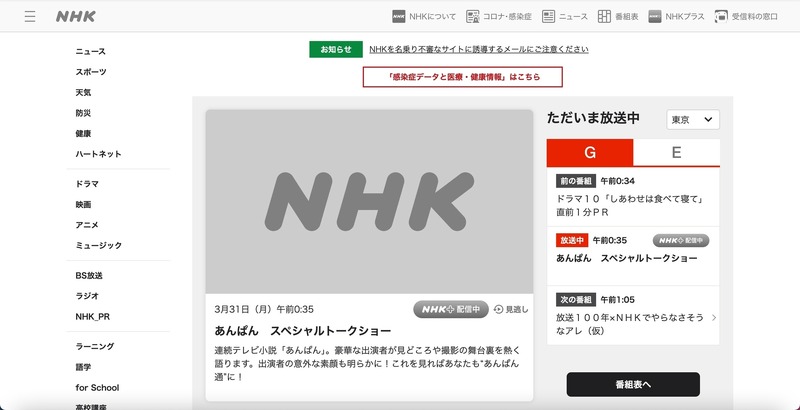800x410 pixels.
Task: Click the NHKについて icon
Action: click(x=399, y=17)
